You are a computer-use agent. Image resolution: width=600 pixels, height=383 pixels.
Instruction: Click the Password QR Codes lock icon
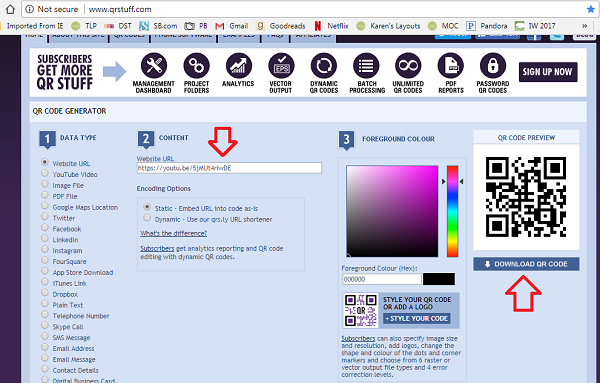[x=493, y=66]
